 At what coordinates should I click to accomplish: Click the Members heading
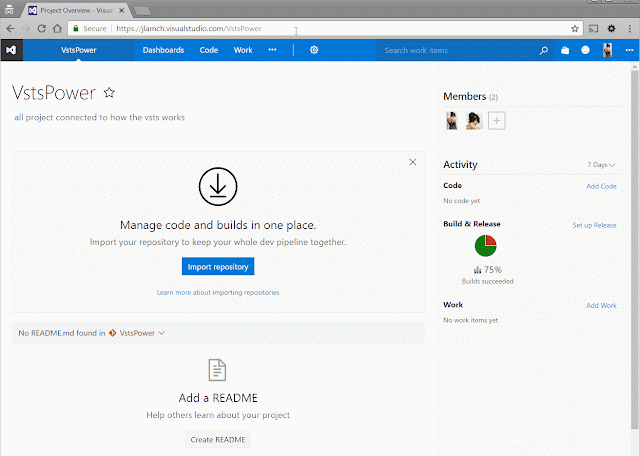pyautogui.click(x=464, y=96)
